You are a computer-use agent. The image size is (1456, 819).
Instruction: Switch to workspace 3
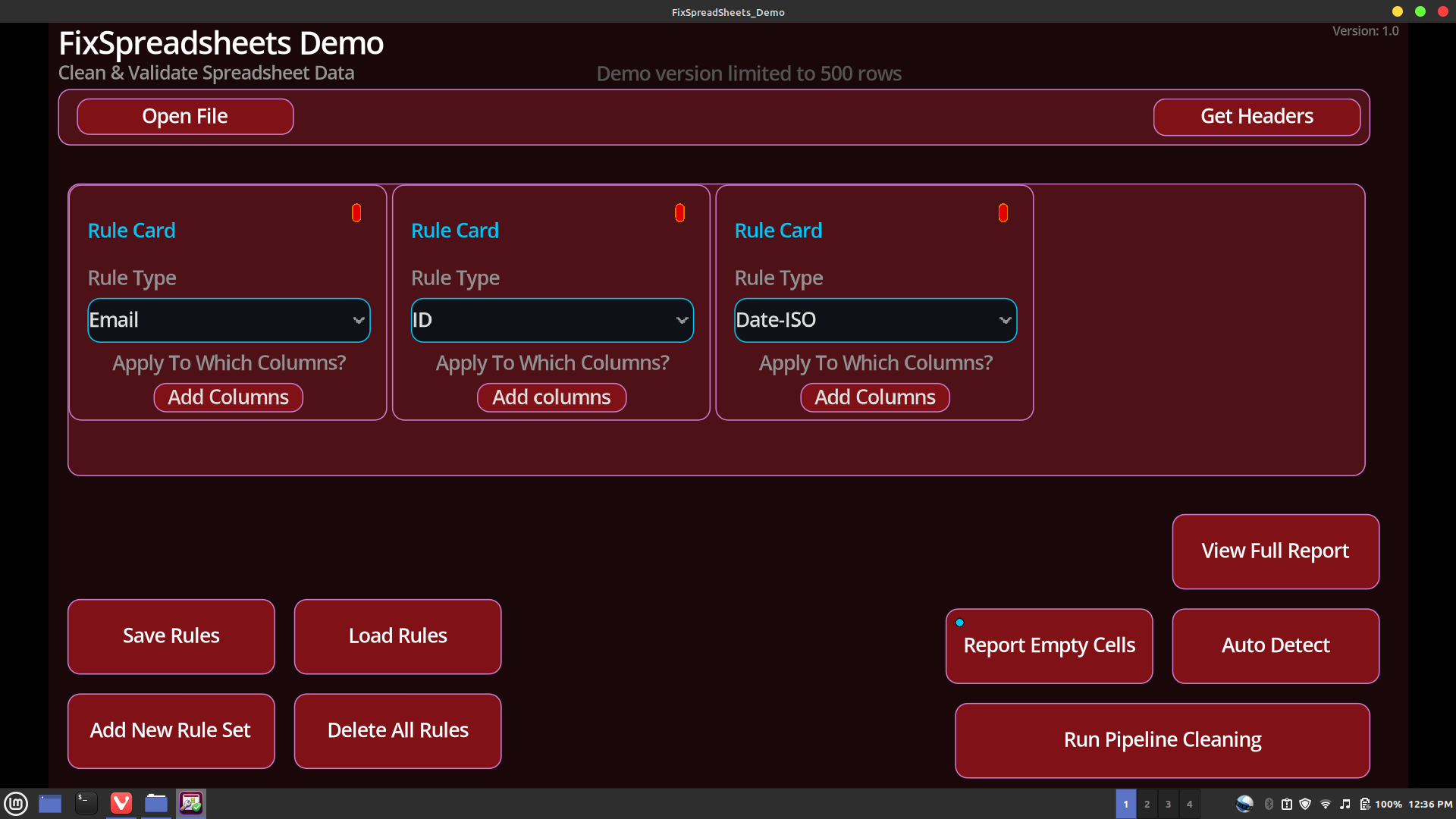click(1168, 805)
